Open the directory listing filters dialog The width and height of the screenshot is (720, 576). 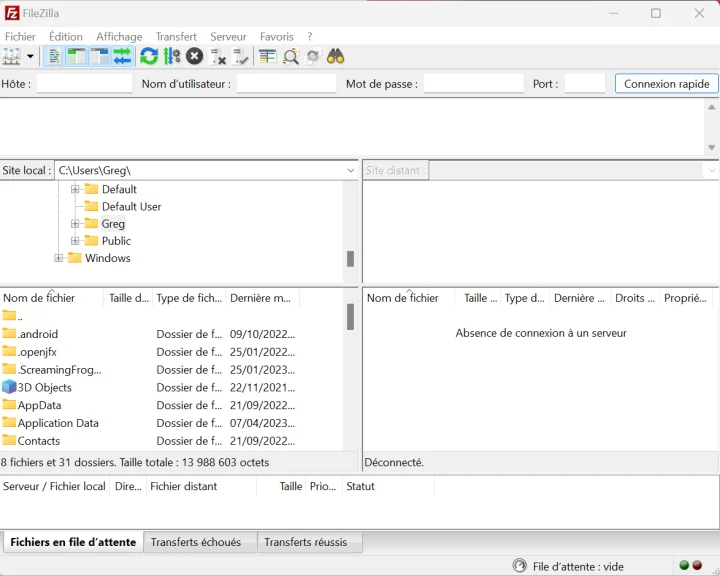pos(268,57)
